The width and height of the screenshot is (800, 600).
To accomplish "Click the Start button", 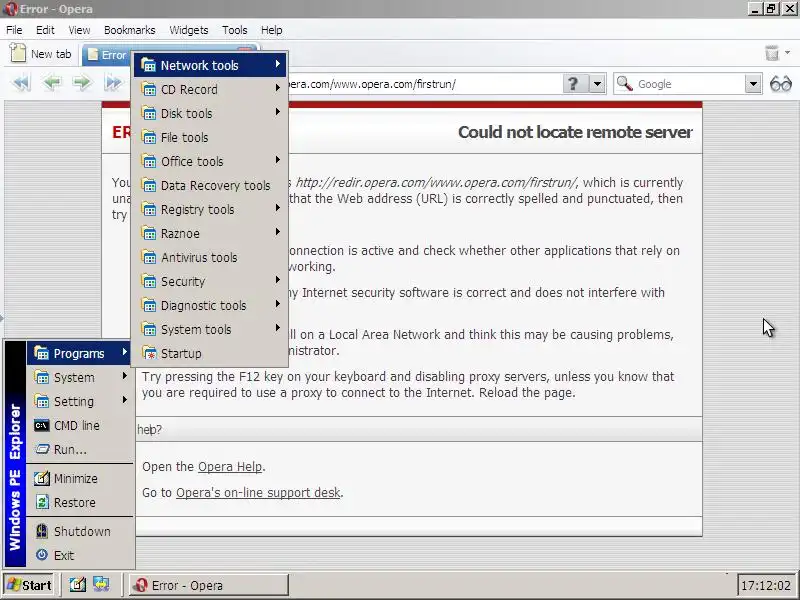I will (x=29, y=585).
